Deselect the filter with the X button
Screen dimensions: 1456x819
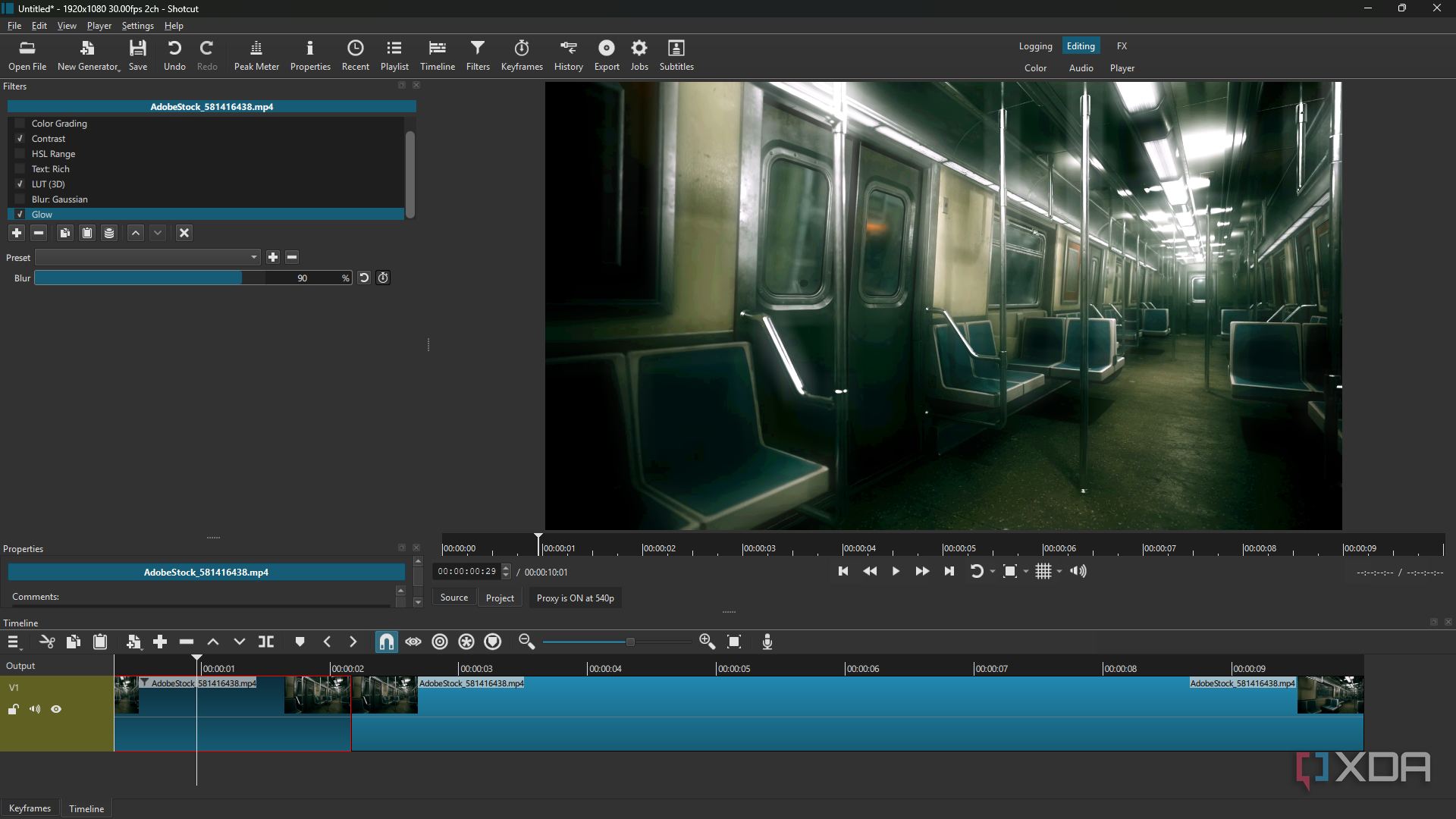point(184,233)
